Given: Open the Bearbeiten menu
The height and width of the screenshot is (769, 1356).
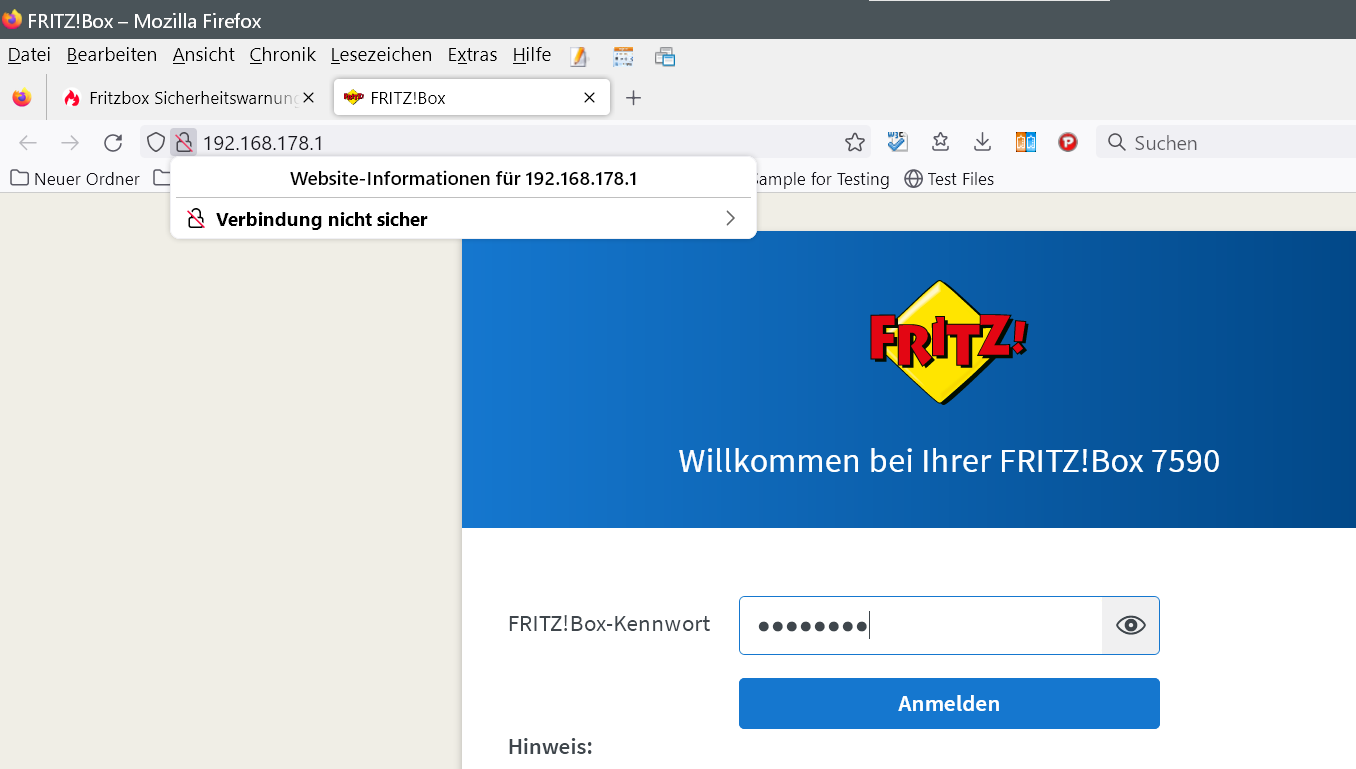Looking at the screenshot, I should pyautogui.click(x=112, y=55).
